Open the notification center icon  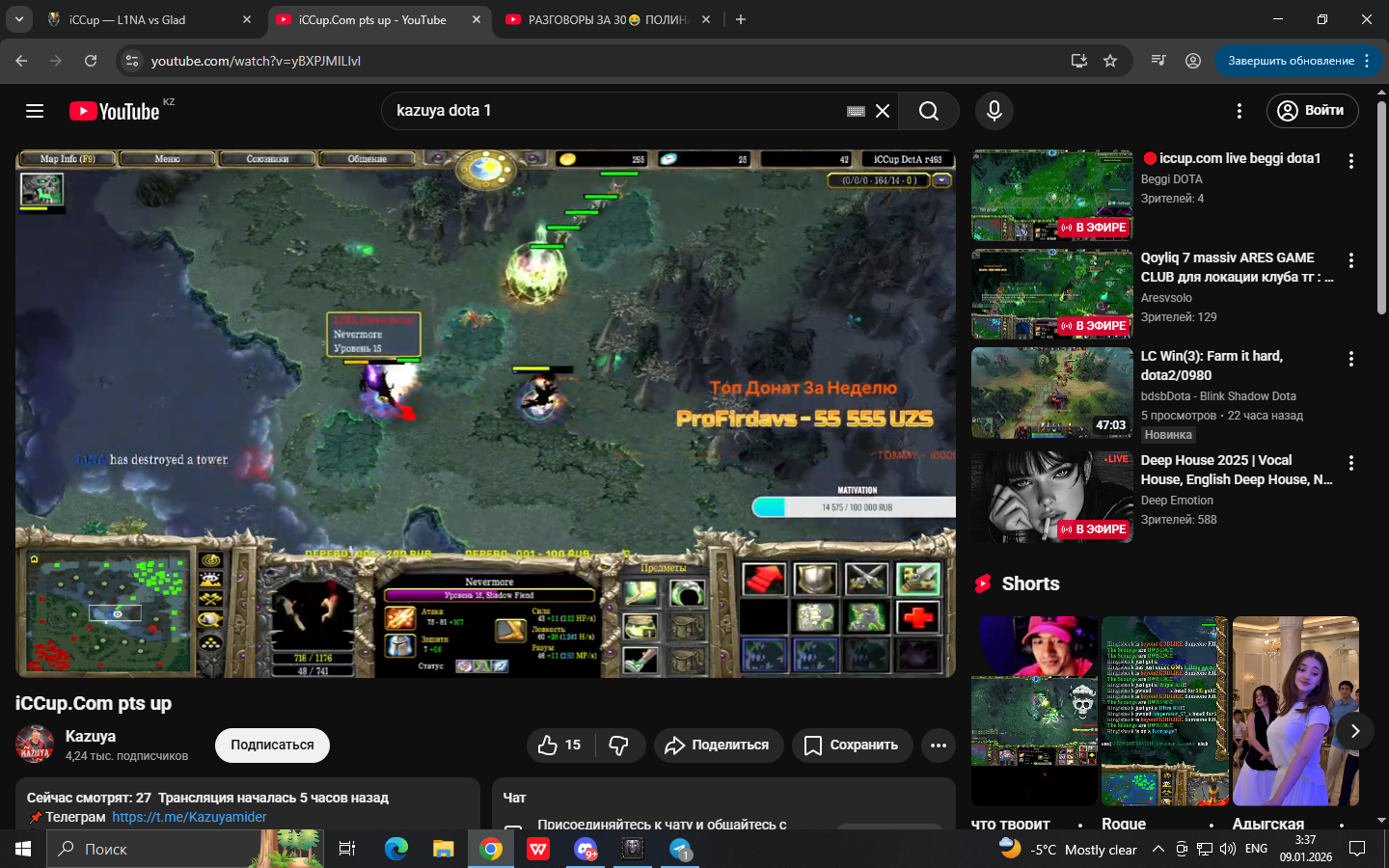click(1357, 849)
